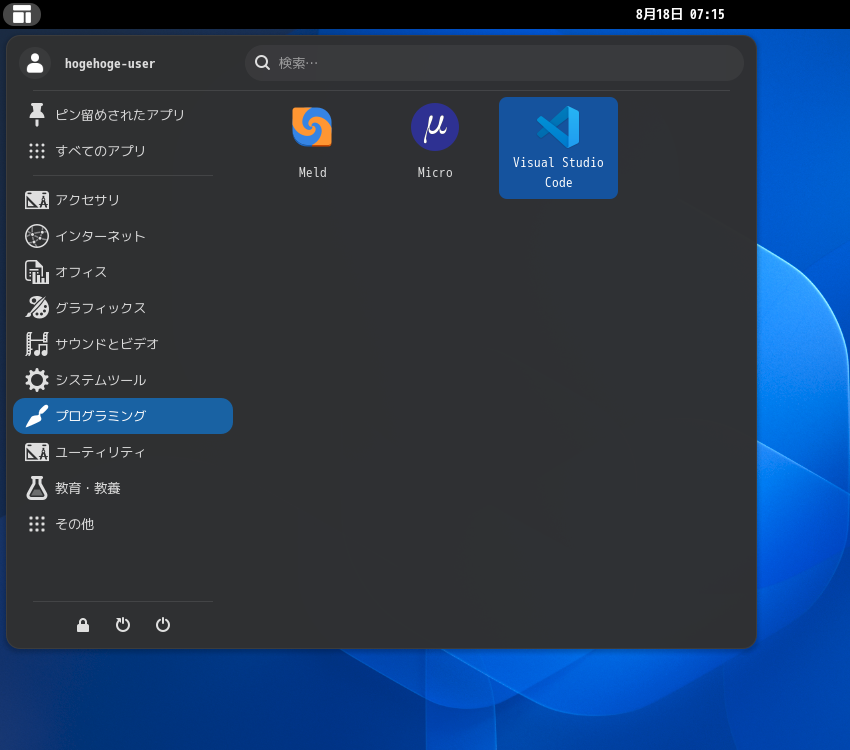Click the user avatar icon
Viewport: 850px width, 750px height.
pyautogui.click(x=35, y=63)
